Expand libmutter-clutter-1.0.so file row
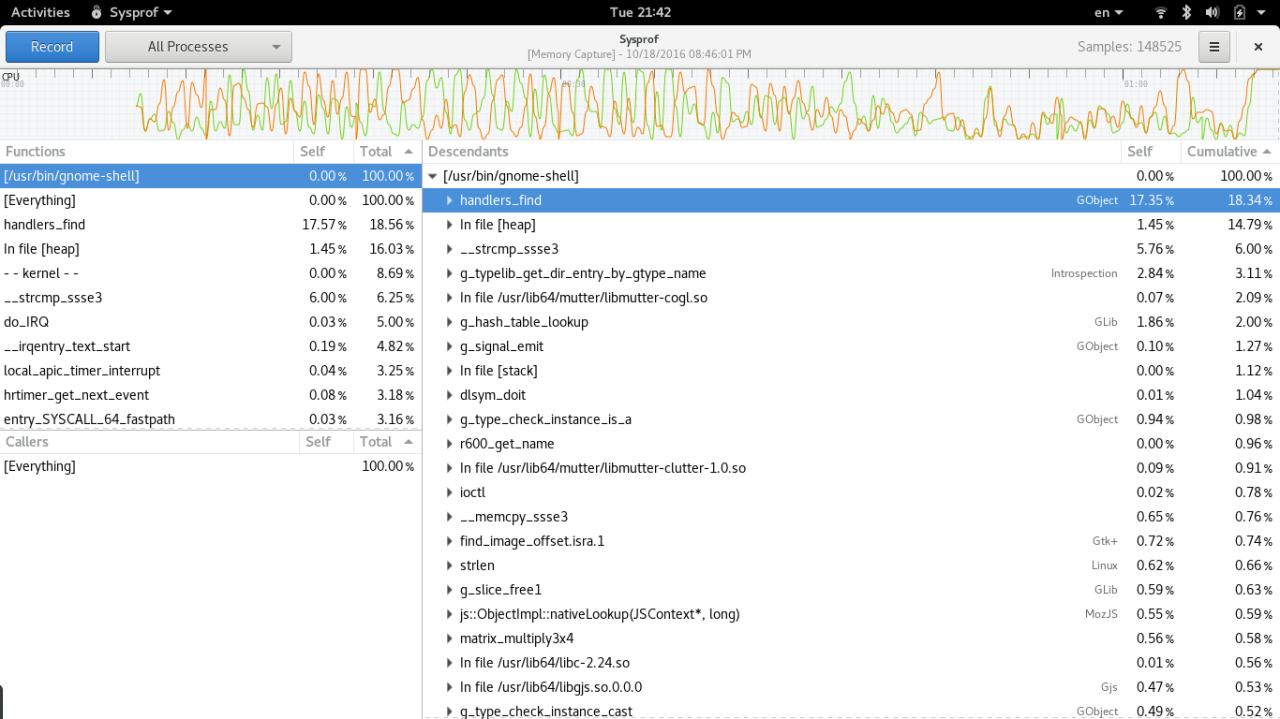 [449, 468]
